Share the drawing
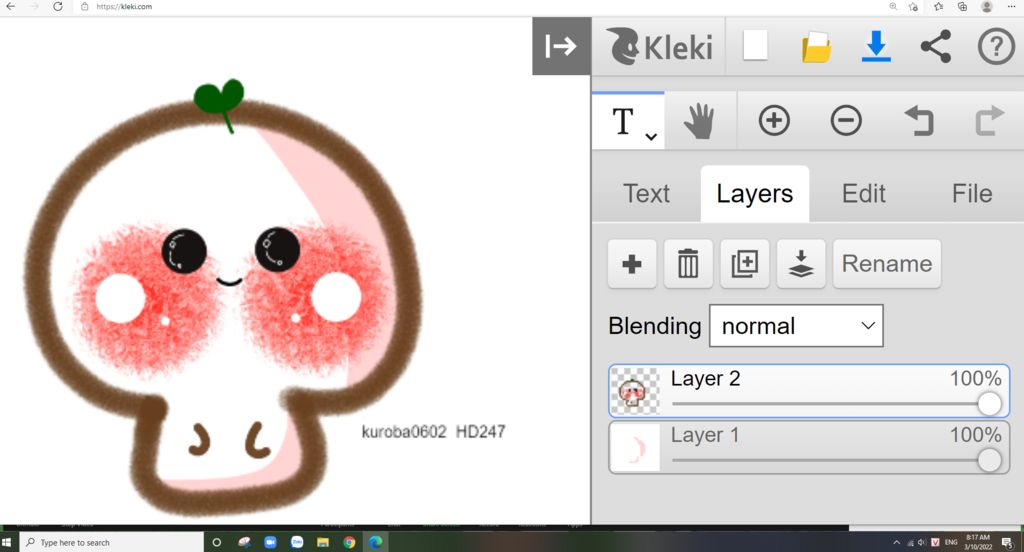 pos(935,46)
